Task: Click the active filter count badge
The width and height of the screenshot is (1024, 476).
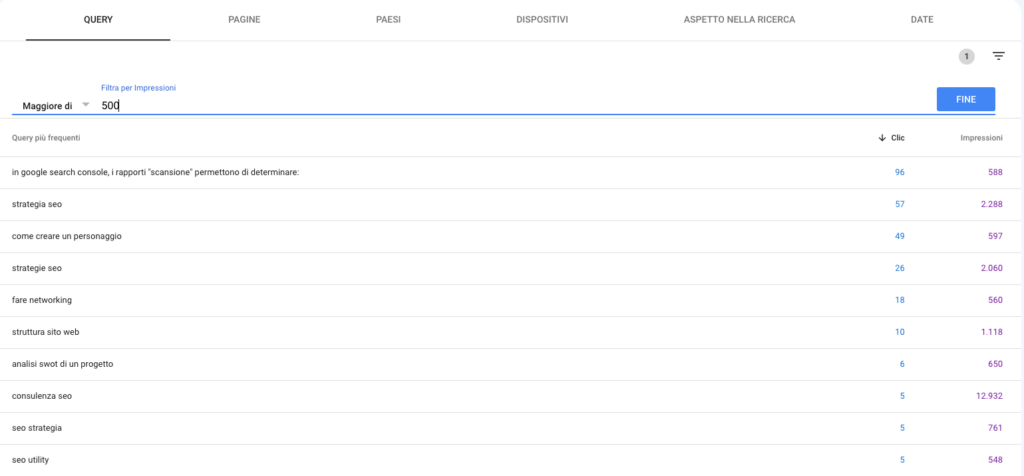Action: pos(967,56)
